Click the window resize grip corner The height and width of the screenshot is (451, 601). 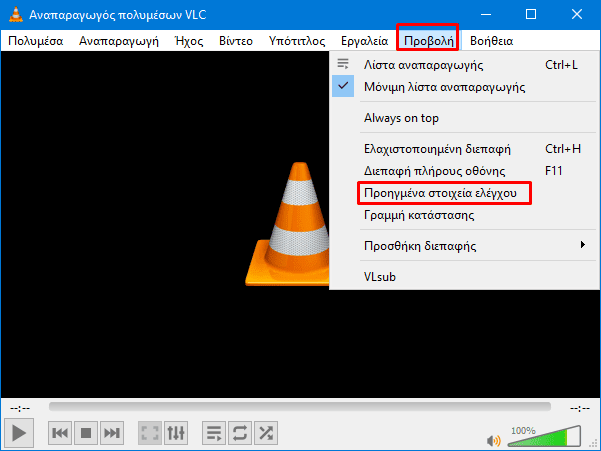coord(595,444)
